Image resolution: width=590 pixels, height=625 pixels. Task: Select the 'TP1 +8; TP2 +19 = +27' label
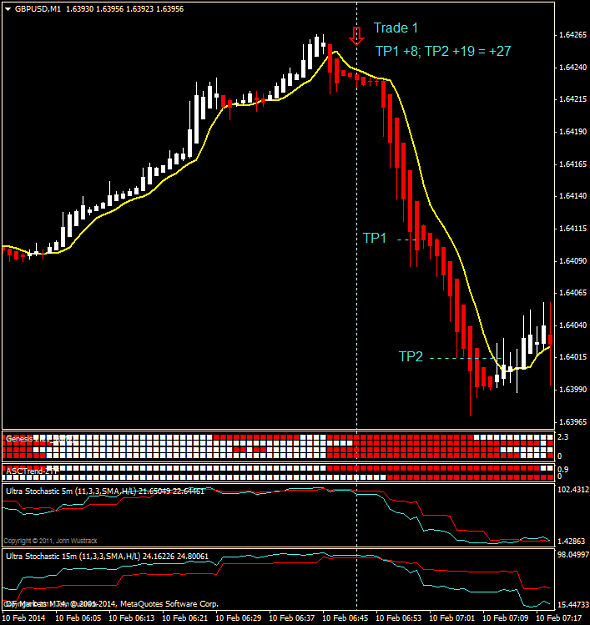click(x=443, y=51)
